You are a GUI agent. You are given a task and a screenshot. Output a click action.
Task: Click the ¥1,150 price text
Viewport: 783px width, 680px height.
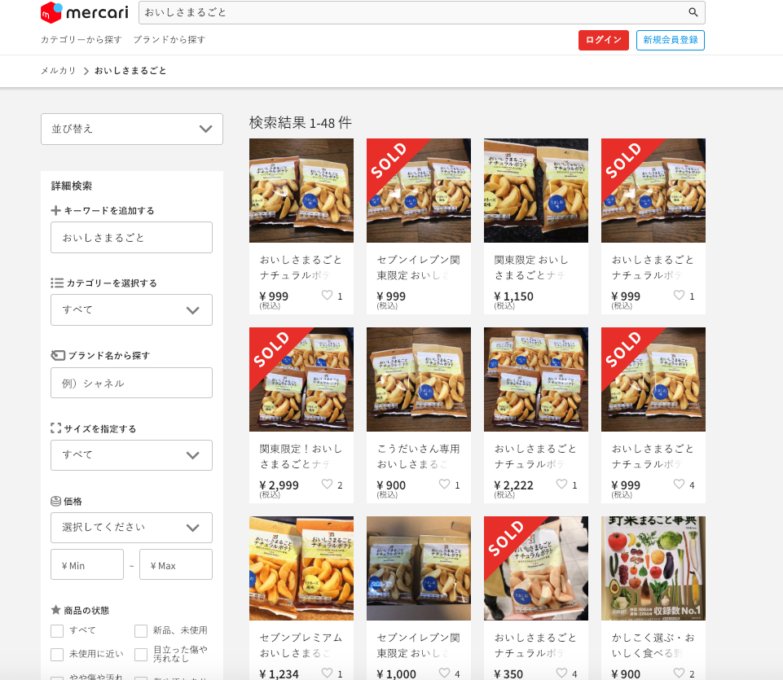[514, 297]
